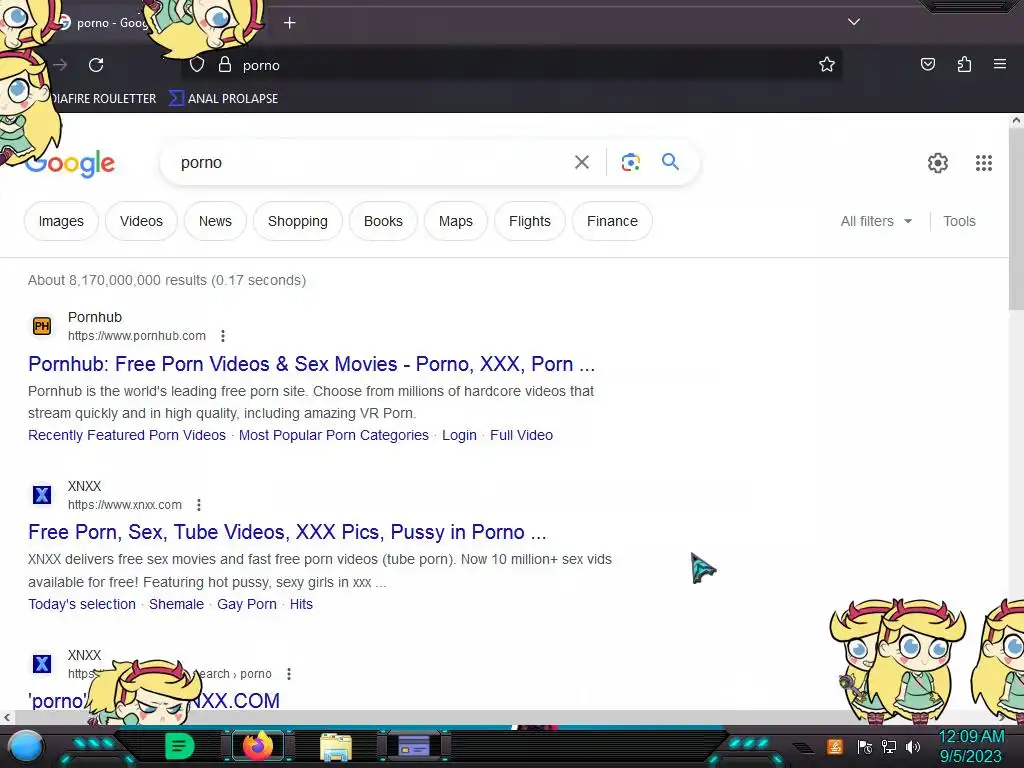Open more options beside 'search › porno' result

click(289, 674)
